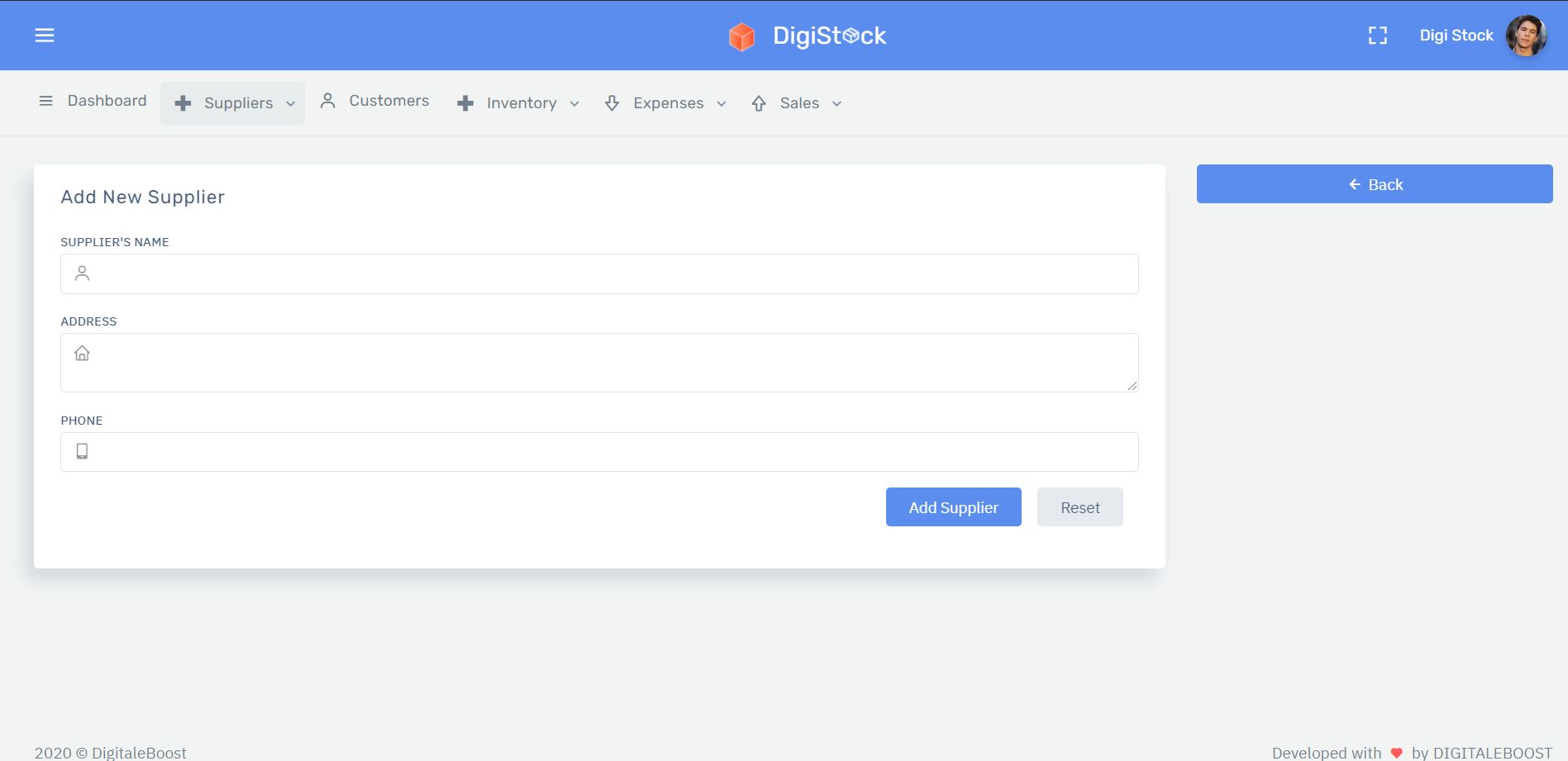
Task: Focus the Address text area
Action: click(599, 363)
